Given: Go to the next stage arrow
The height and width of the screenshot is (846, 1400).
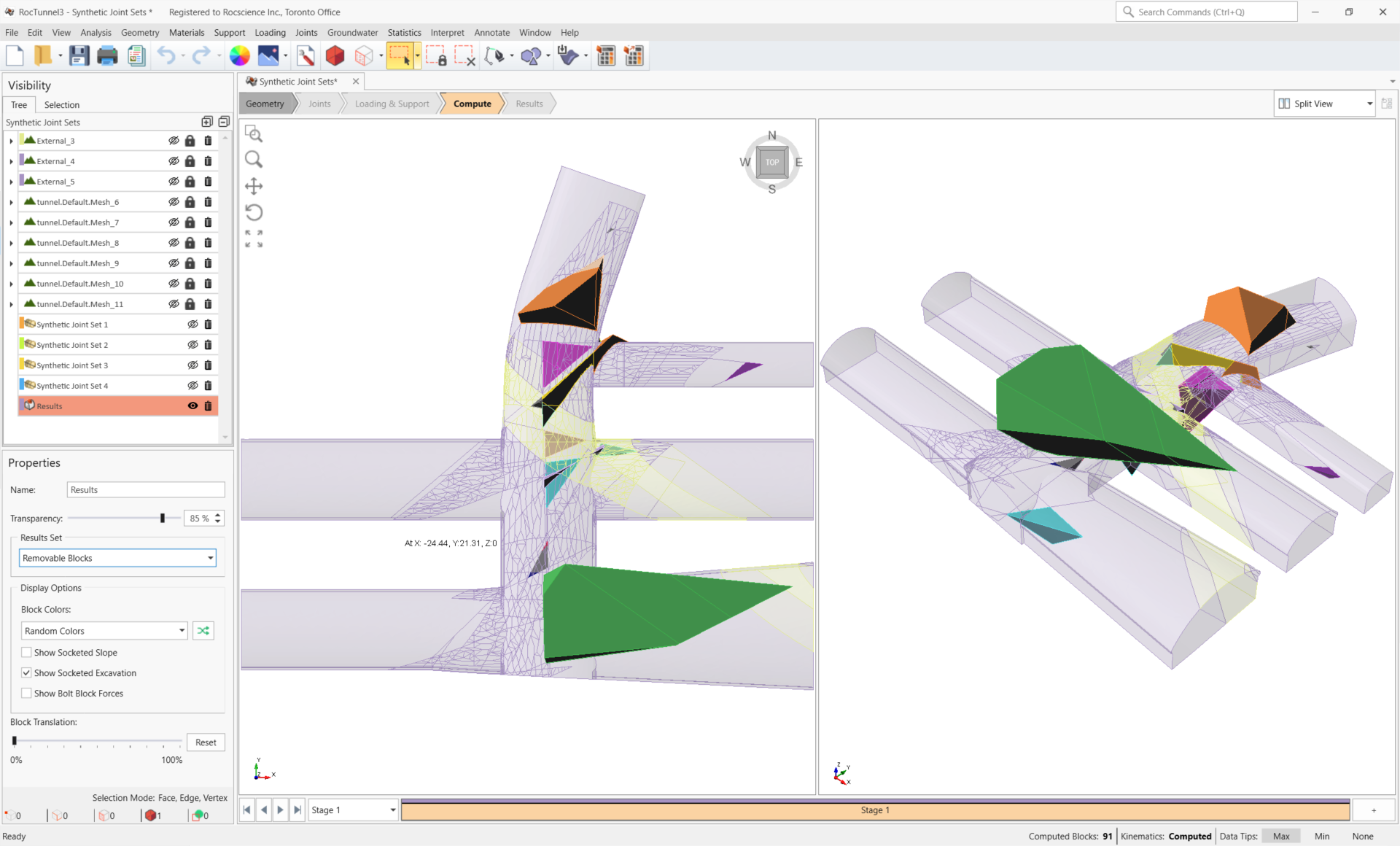Looking at the screenshot, I should click(280, 810).
